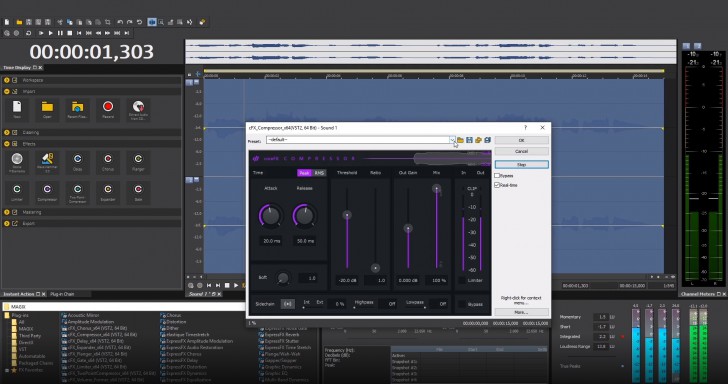Viewport: 728px width, 384px height.
Task: Open the Preset dropdown arrow
Action: (x=452, y=140)
